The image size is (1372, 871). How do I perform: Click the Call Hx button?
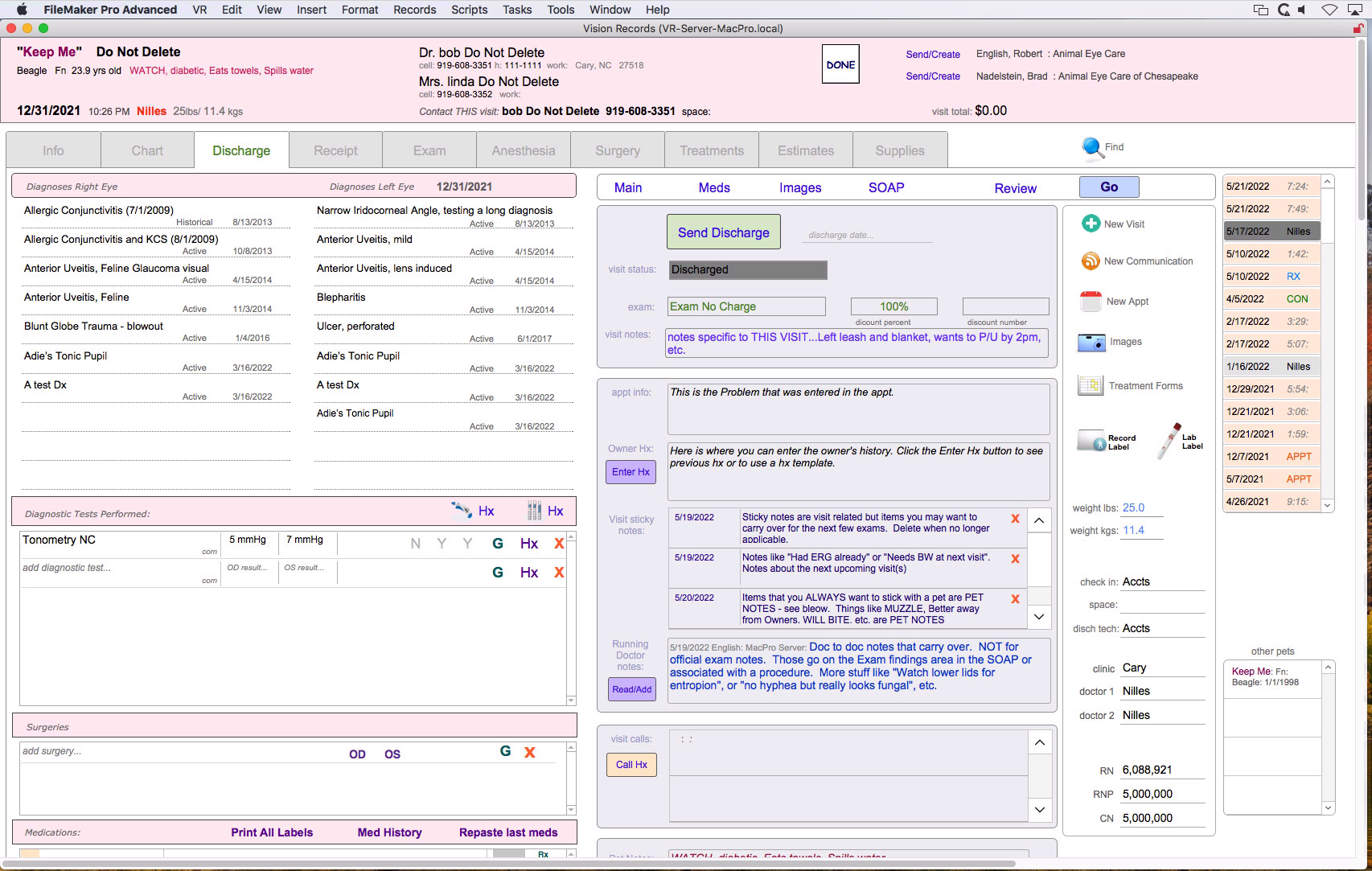tap(631, 765)
